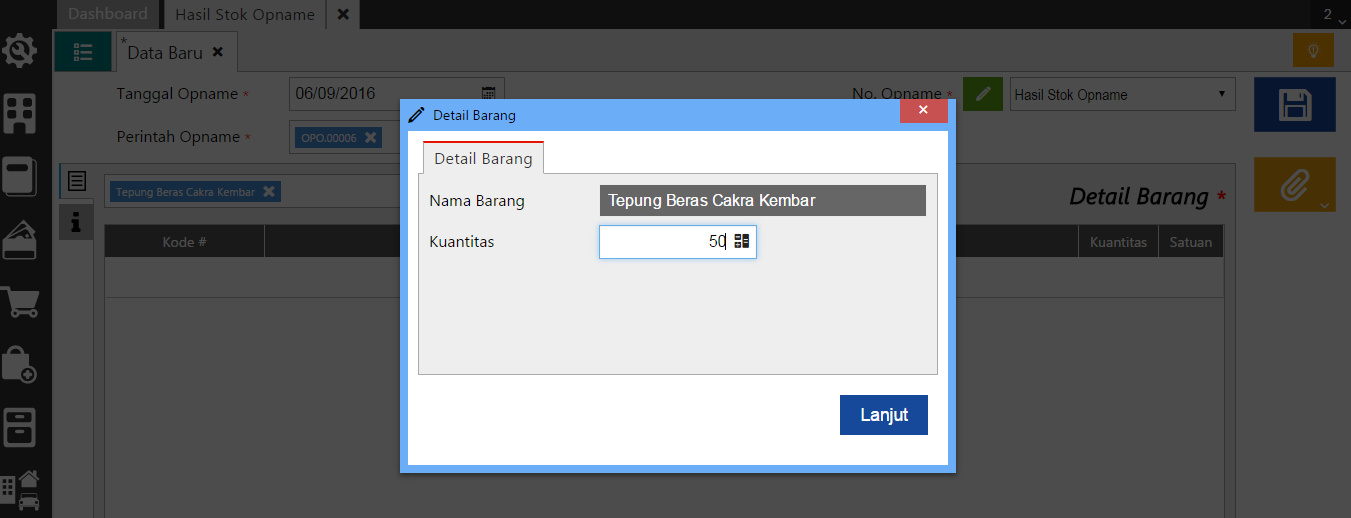This screenshot has width=1351, height=518.
Task: Open the info side tab
Action: tap(76, 221)
